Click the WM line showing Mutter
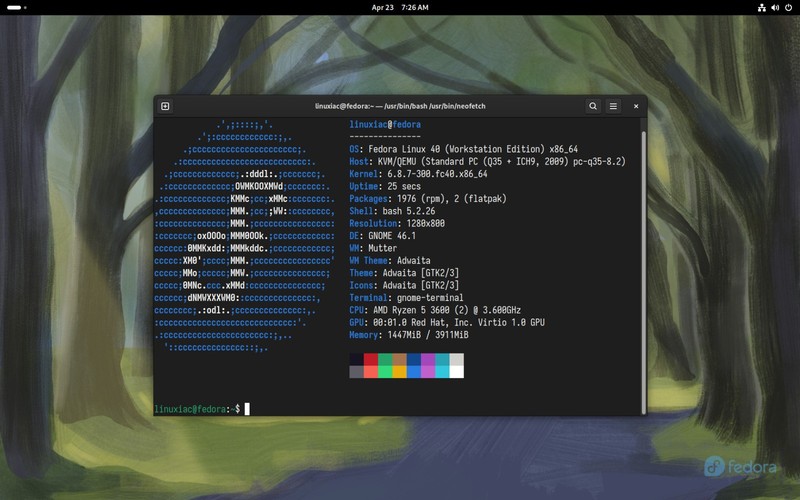 click(373, 248)
